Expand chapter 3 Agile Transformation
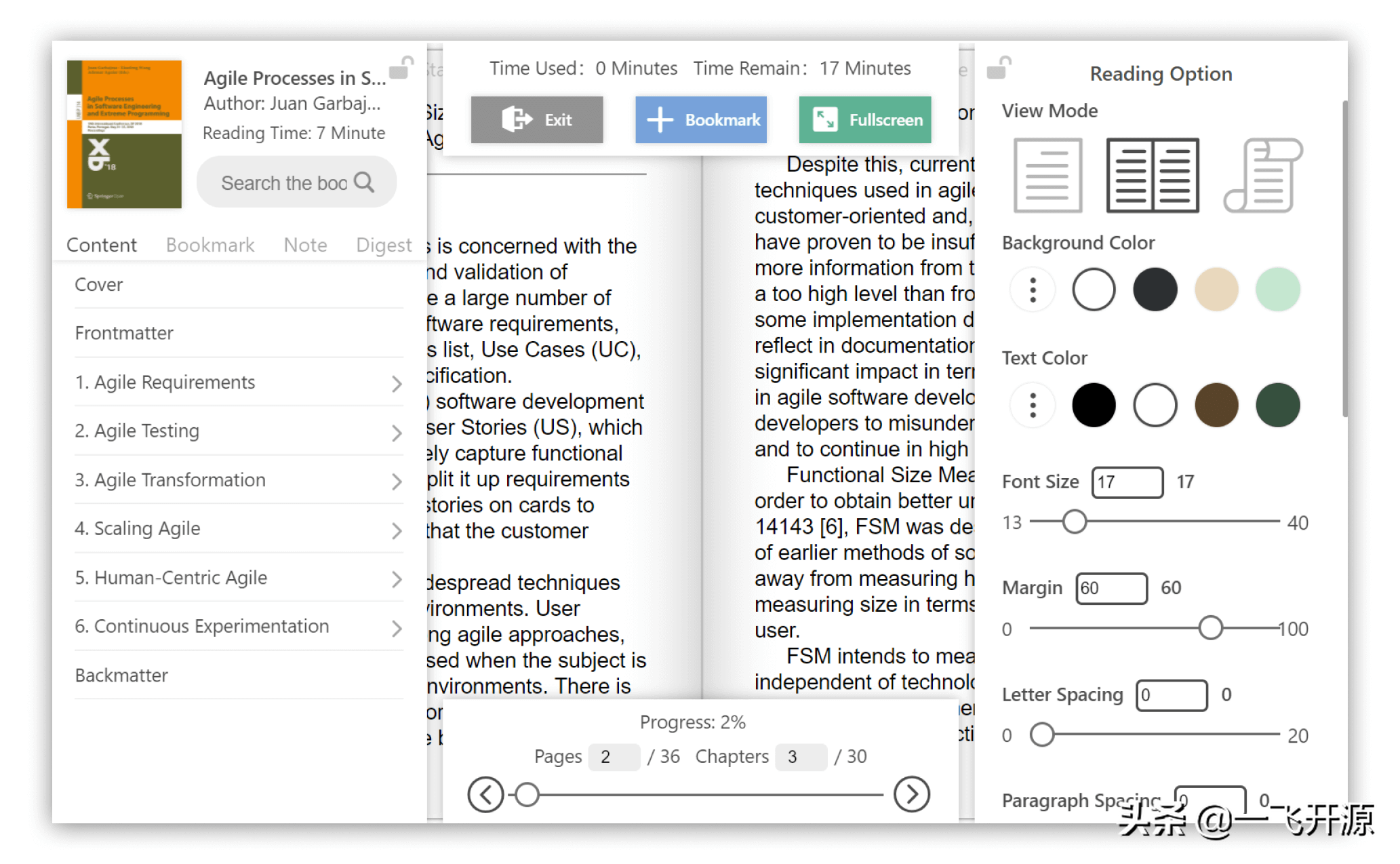Screen dimensions: 1400x864 coord(398,481)
